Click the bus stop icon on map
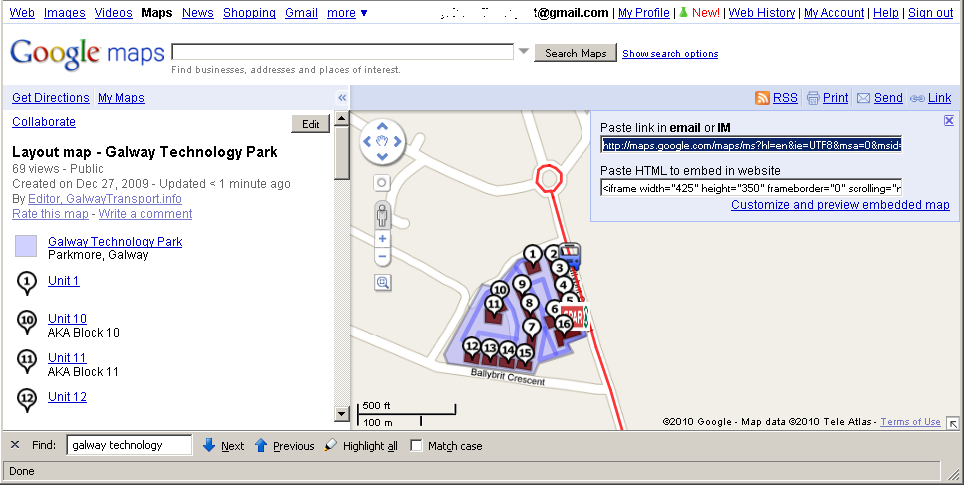967x486 pixels. coord(570,254)
